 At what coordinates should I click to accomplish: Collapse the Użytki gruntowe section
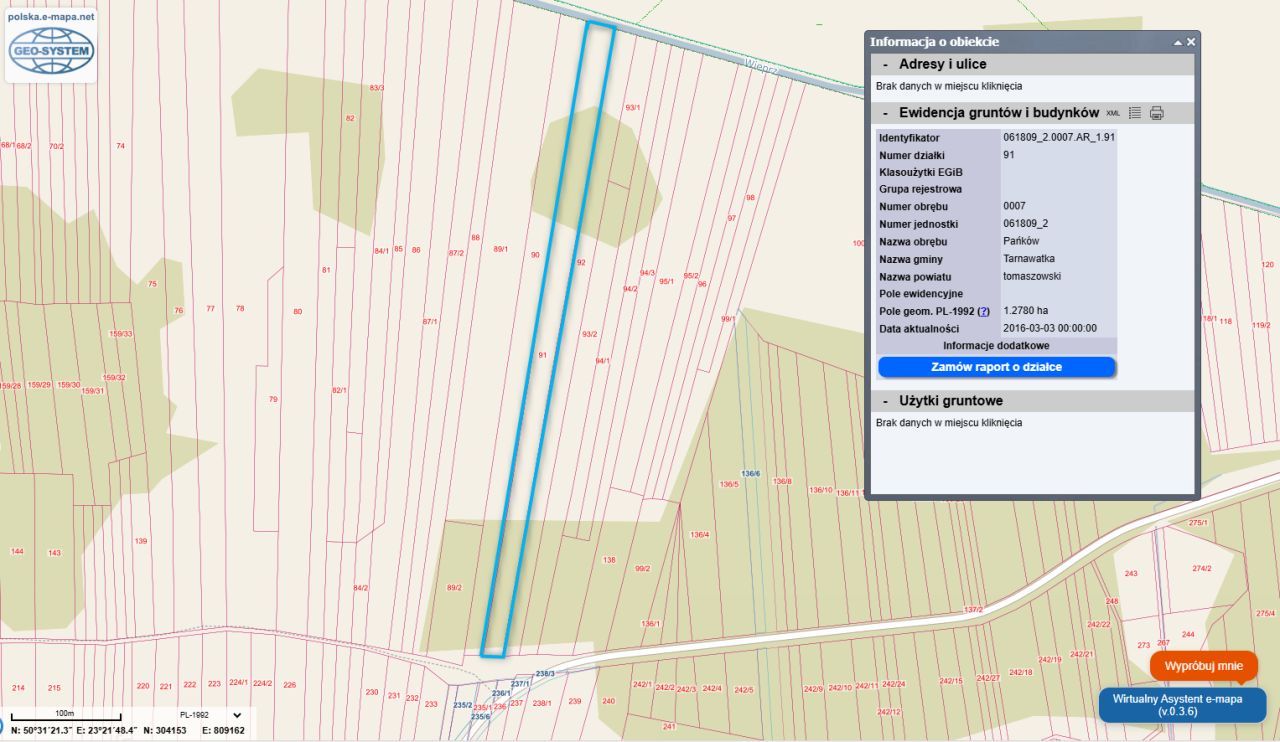[885, 401]
